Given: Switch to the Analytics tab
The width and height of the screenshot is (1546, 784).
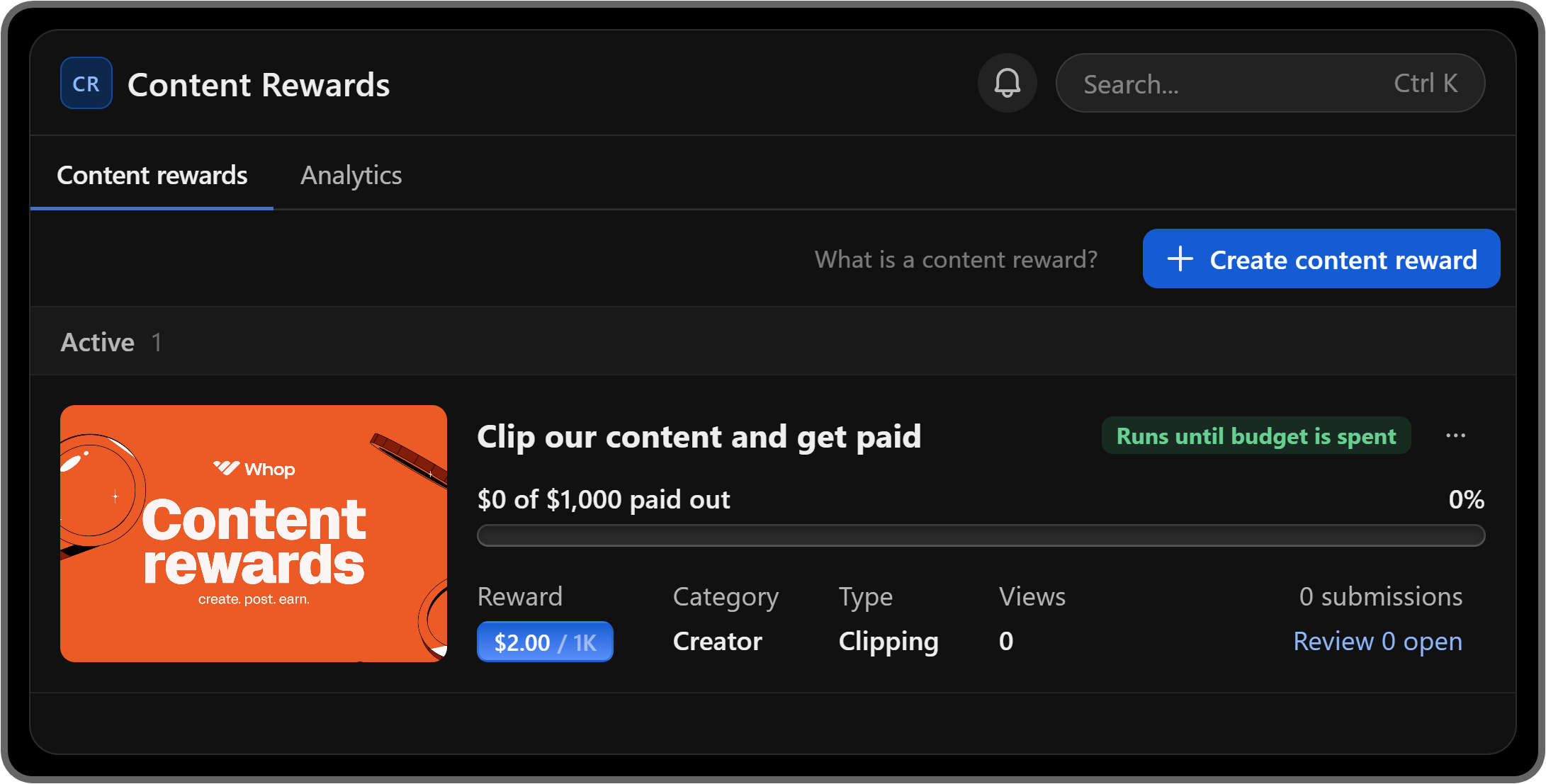Looking at the screenshot, I should (x=351, y=175).
